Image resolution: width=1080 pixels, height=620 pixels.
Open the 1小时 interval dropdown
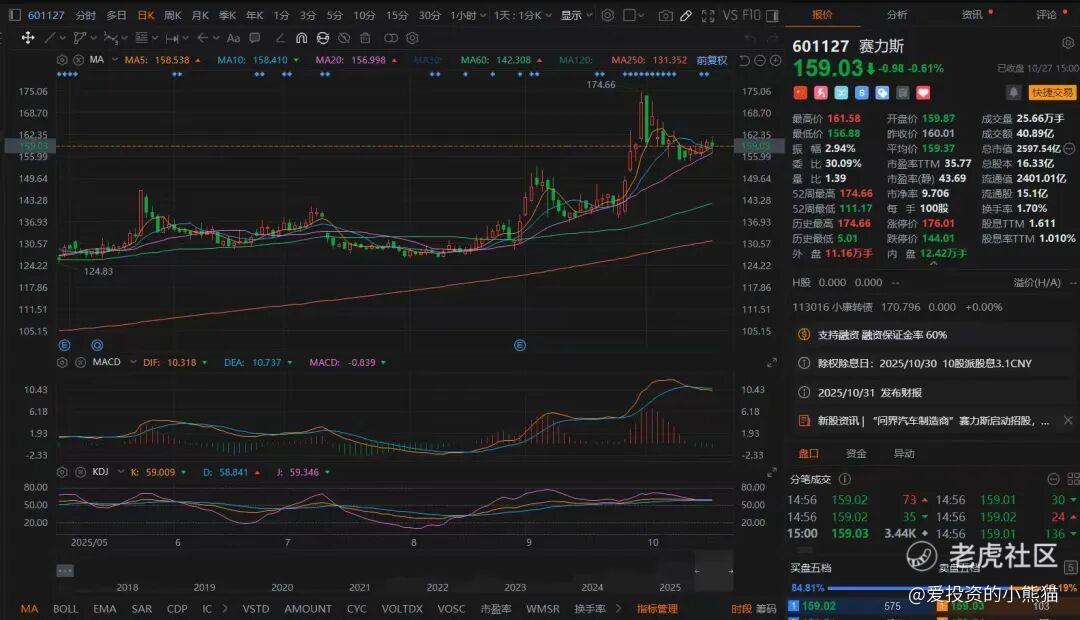point(468,14)
